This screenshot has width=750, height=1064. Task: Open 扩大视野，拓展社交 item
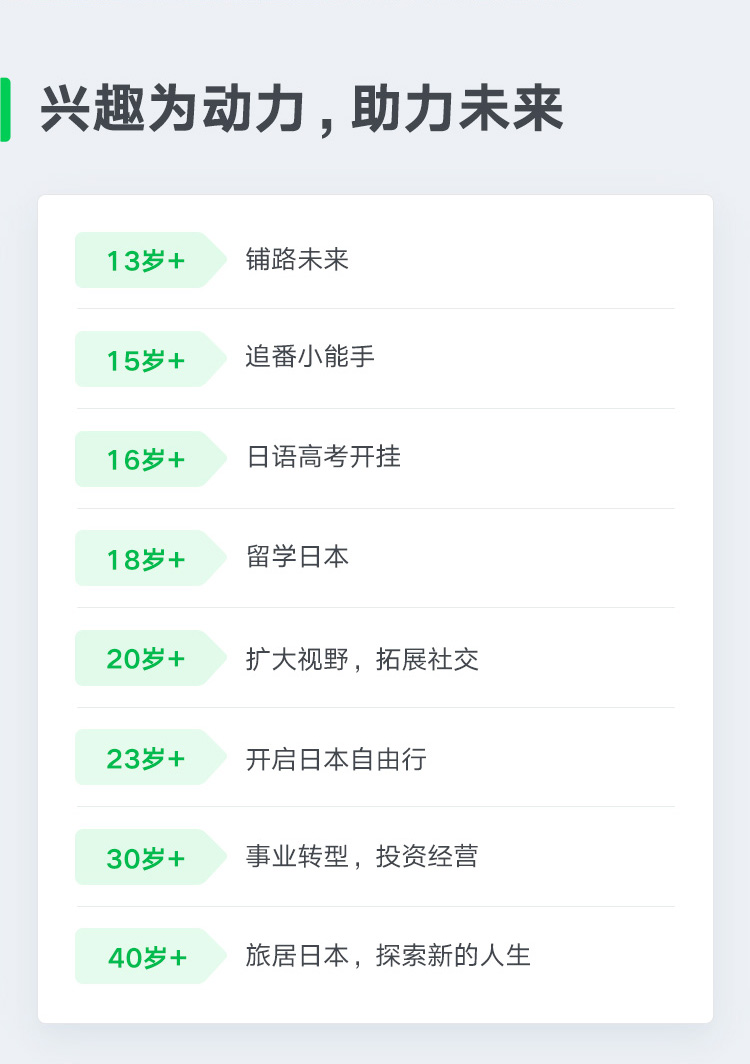[x=362, y=659]
